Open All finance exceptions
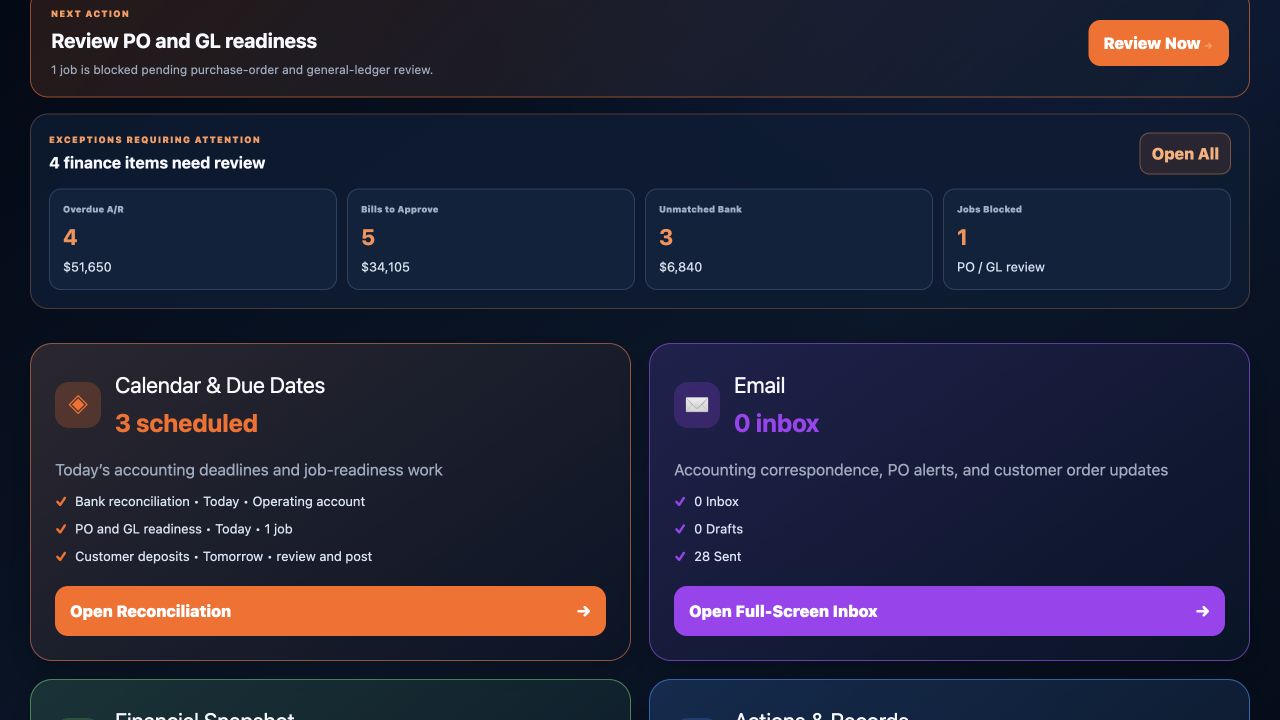Screen dimensions: 1280x720 (1185, 154)
